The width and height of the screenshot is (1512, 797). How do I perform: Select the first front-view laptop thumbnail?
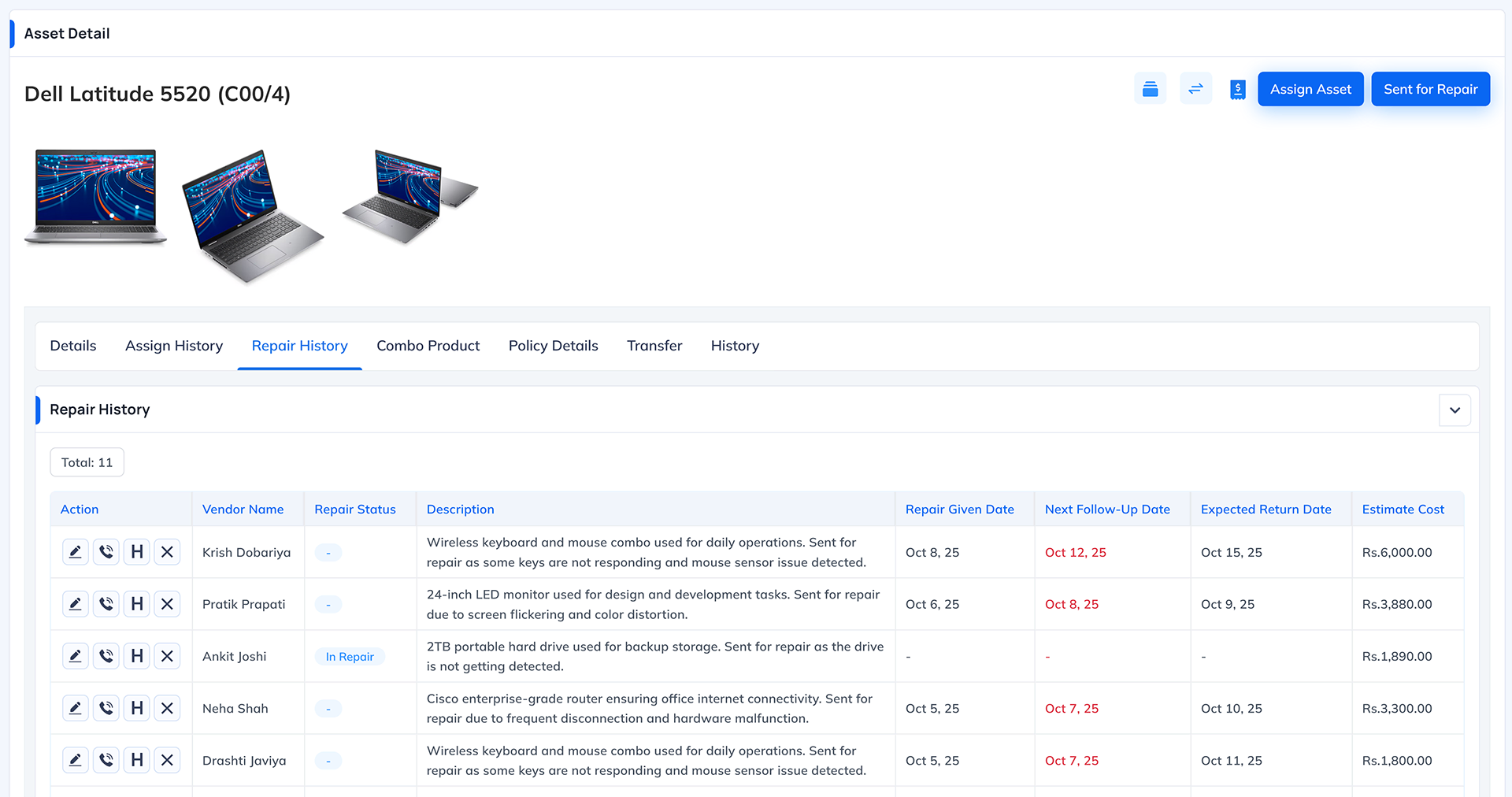[x=95, y=197]
